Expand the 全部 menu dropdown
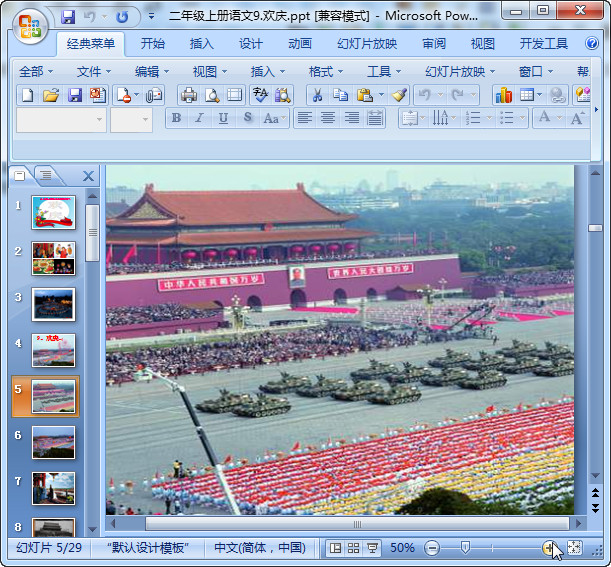This screenshot has height=567, width=611. (x=36, y=71)
